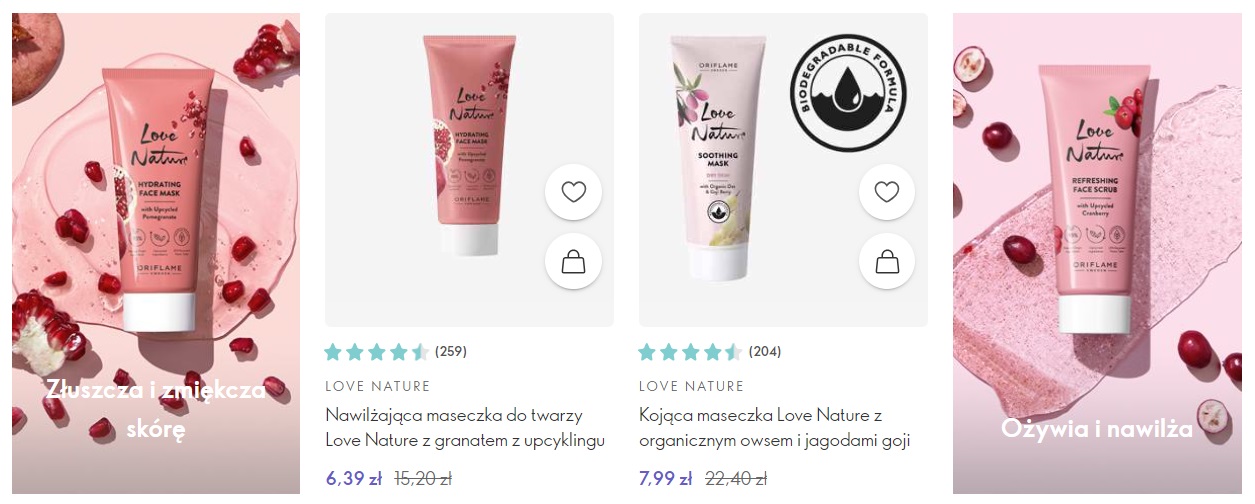Click the 6,39 zł sale price
The width and height of the screenshot is (1255, 504).
(353, 479)
